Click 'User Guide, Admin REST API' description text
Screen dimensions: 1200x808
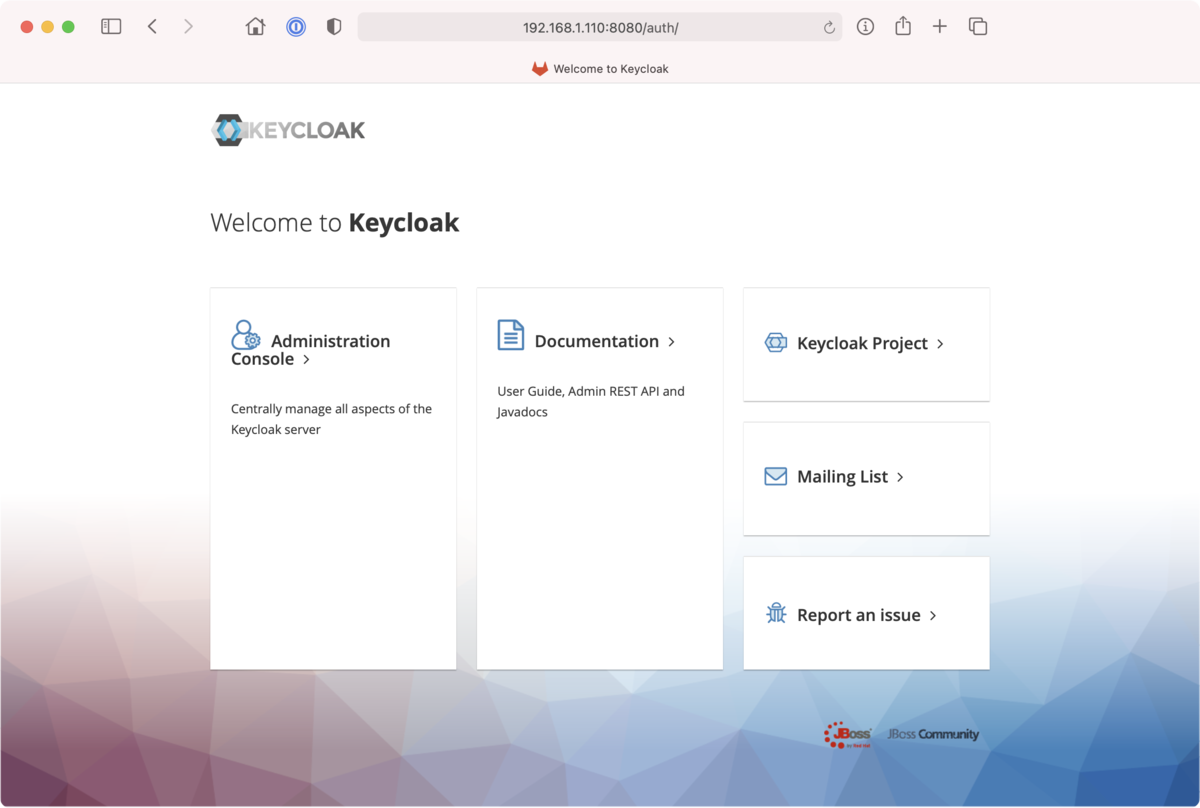(591, 401)
